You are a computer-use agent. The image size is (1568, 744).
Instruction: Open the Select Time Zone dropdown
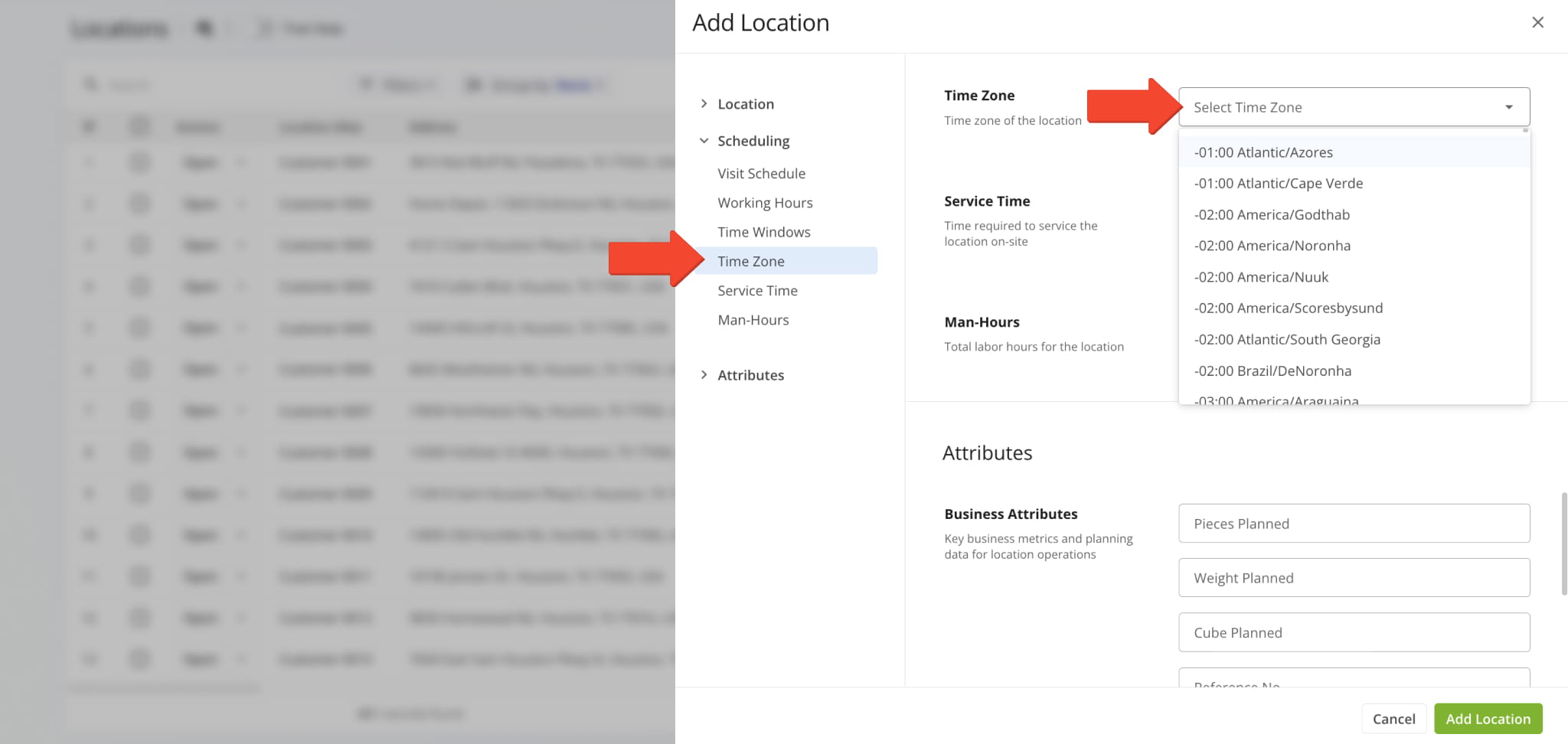click(1353, 107)
